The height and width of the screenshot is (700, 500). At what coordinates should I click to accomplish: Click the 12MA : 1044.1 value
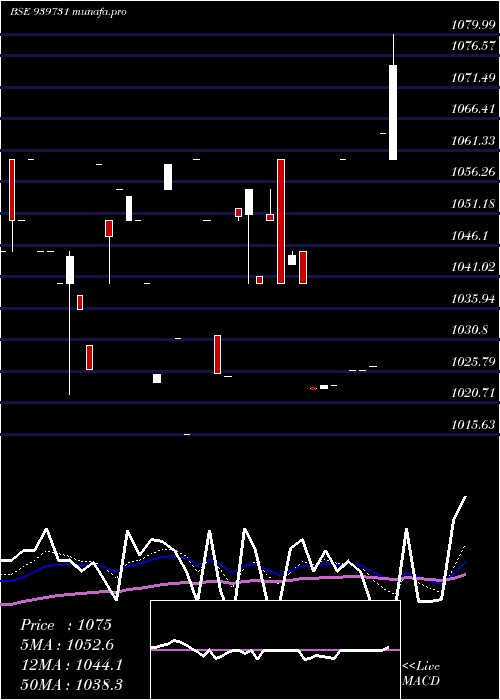(72, 665)
